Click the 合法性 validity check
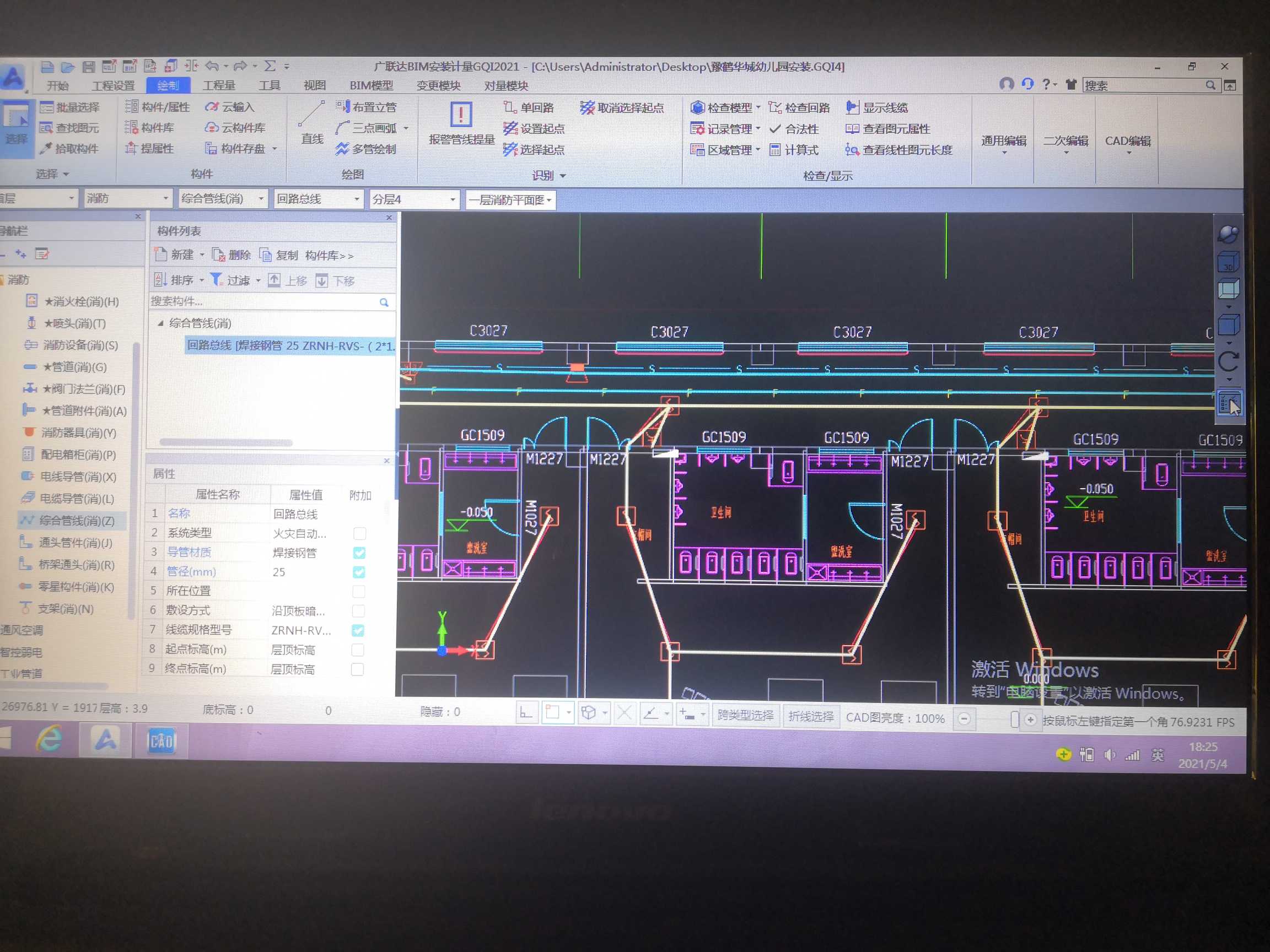1270x952 pixels. click(x=794, y=129)
